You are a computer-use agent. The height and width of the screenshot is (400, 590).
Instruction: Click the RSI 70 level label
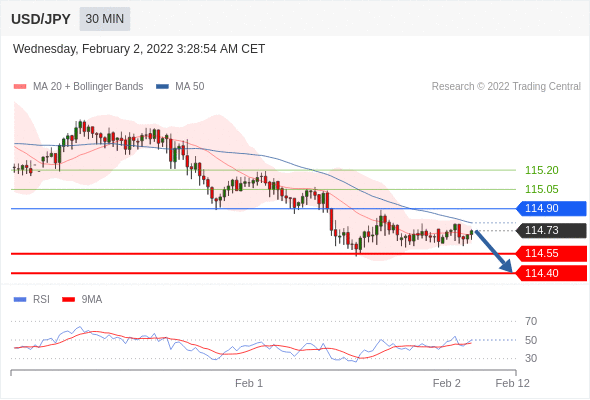pyautogui.click(x=531, y=321)
